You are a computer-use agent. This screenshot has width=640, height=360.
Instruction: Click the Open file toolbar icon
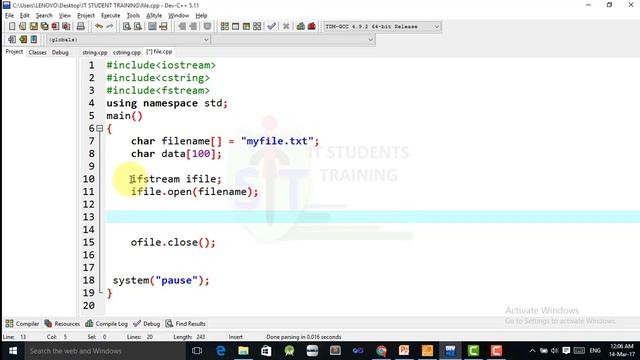(x=22, y=27)
